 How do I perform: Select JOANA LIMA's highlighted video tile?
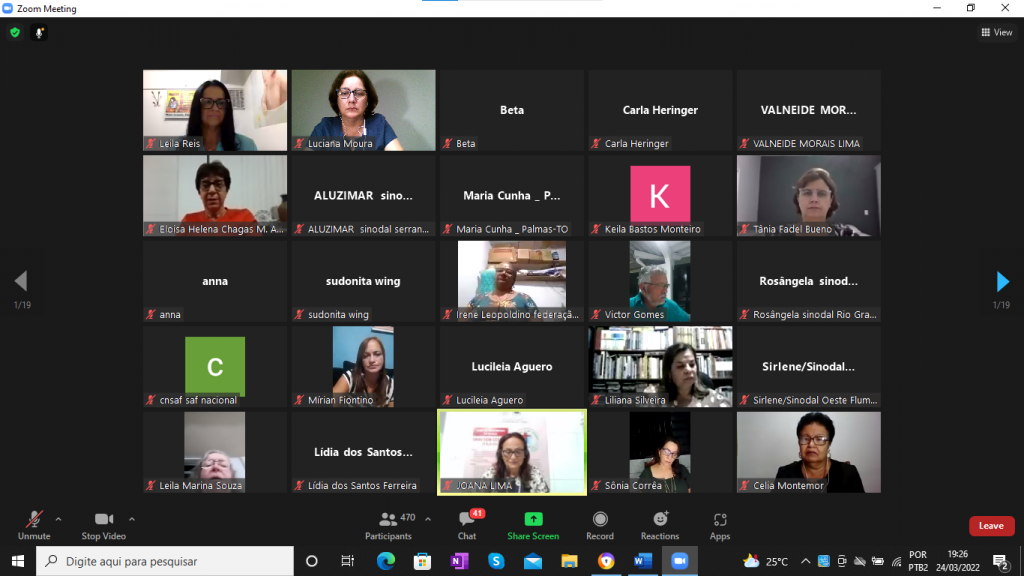click(512, 452)
